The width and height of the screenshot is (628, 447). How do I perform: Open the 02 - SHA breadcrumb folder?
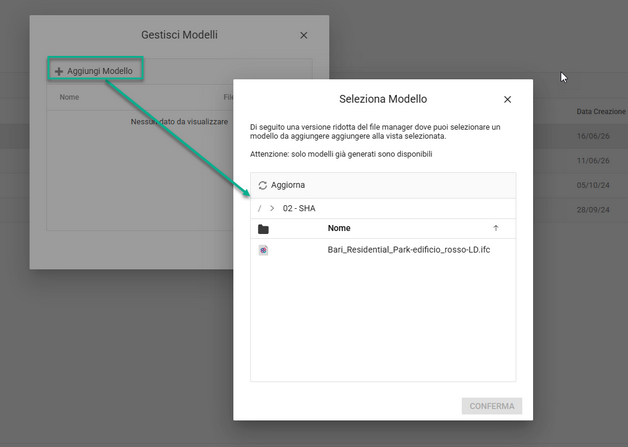click(299, 208)
